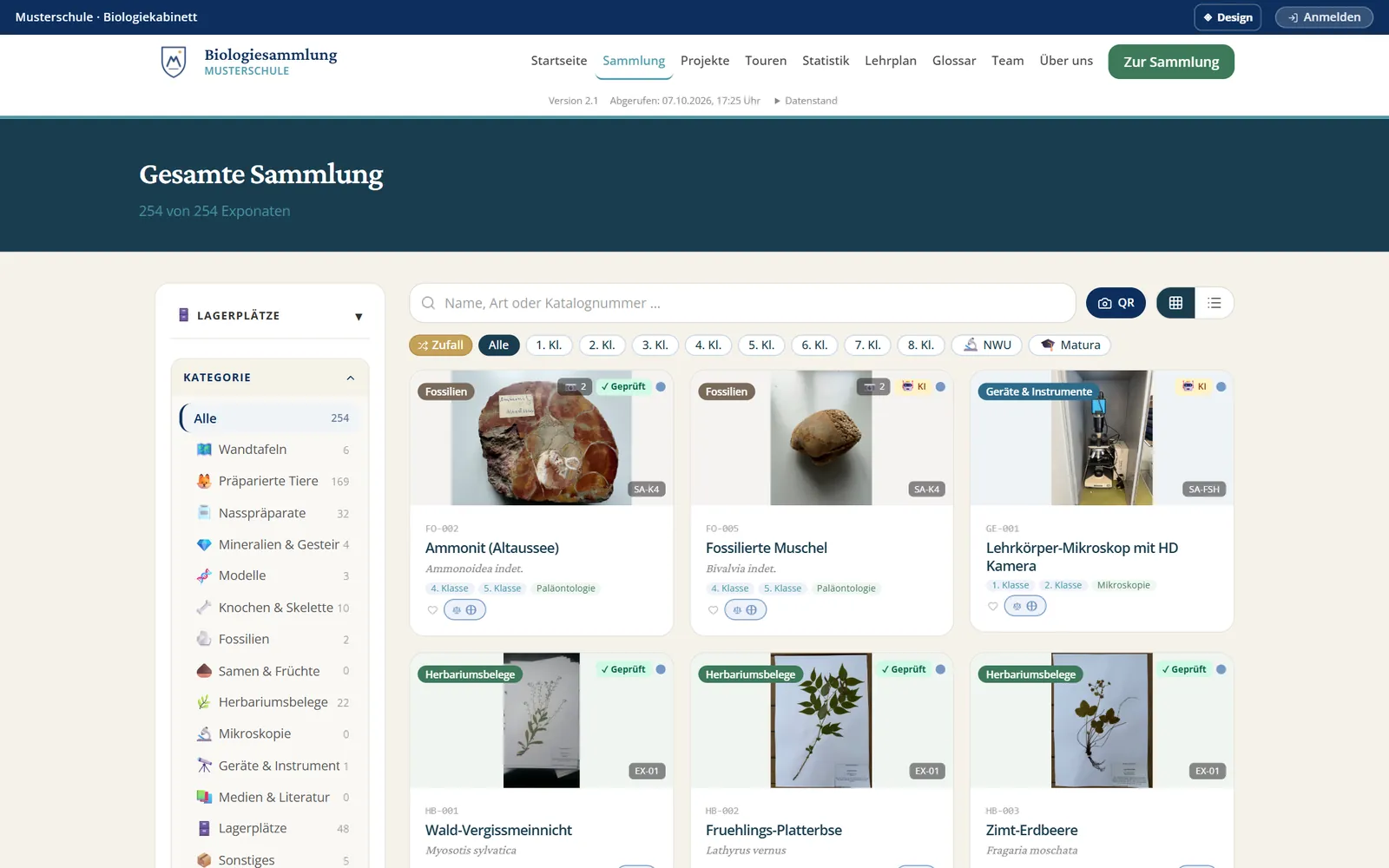This screenshot has height=868, width=1389.
Task: Click the Anmelden button
Action: pos(1324,17)
